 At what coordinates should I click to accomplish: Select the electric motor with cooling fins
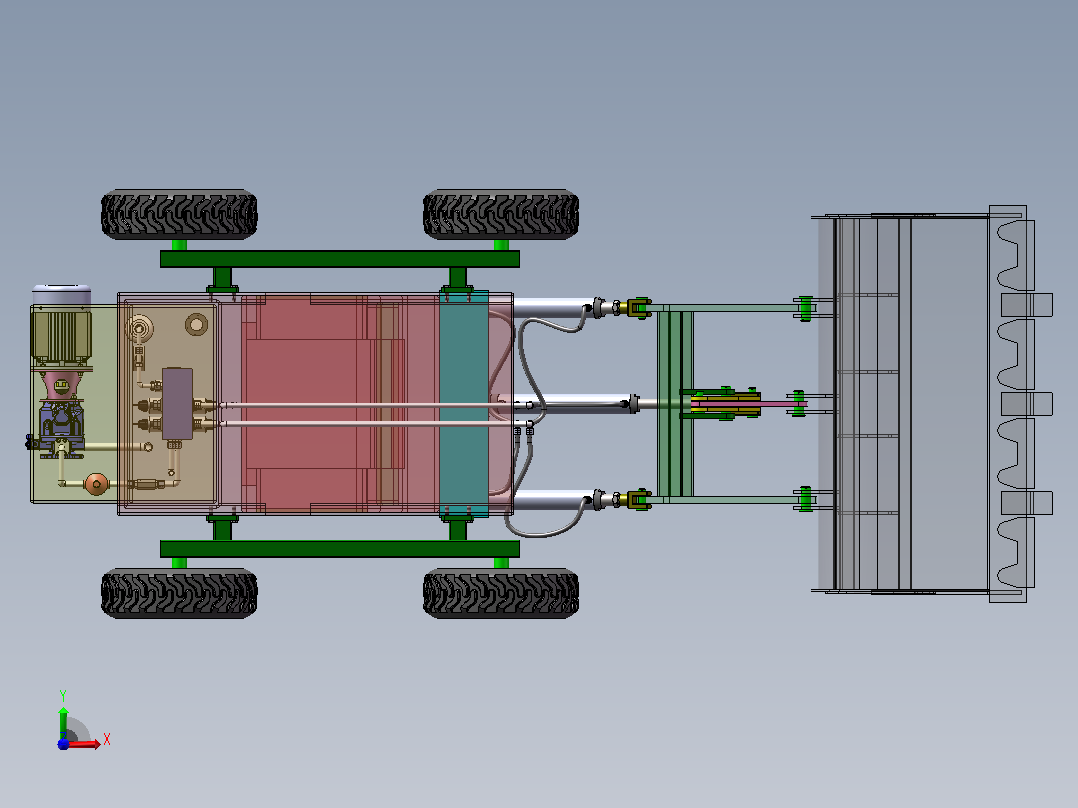click(62, 325)
